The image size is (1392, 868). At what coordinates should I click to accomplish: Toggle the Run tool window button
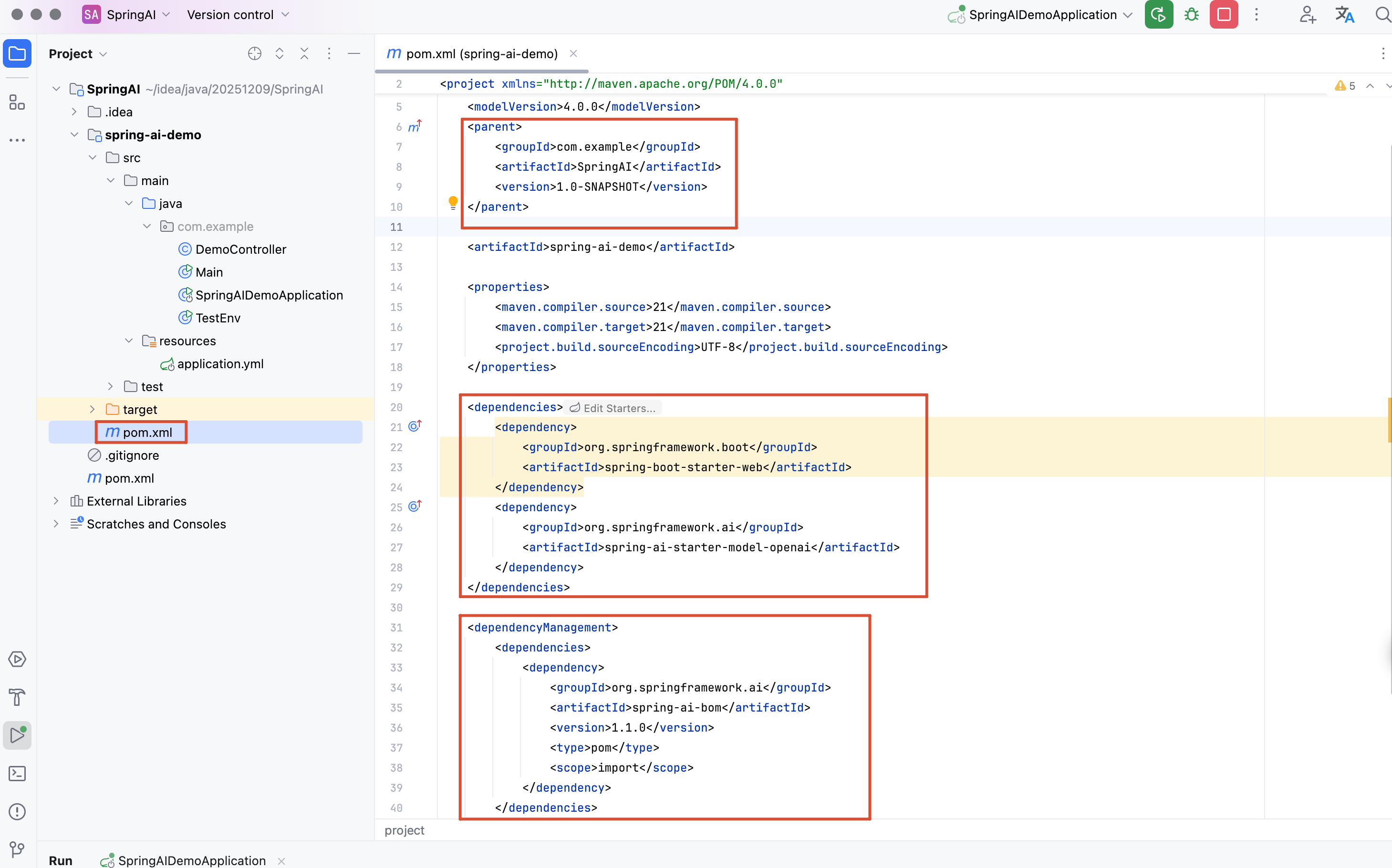(x=17, y=735)
